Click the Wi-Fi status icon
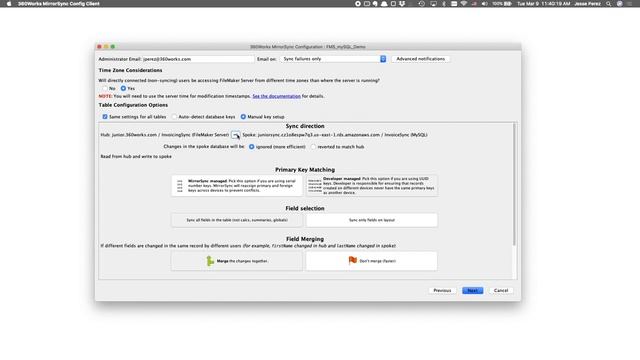This screenshot has width=640, height=360. [464, 4]
